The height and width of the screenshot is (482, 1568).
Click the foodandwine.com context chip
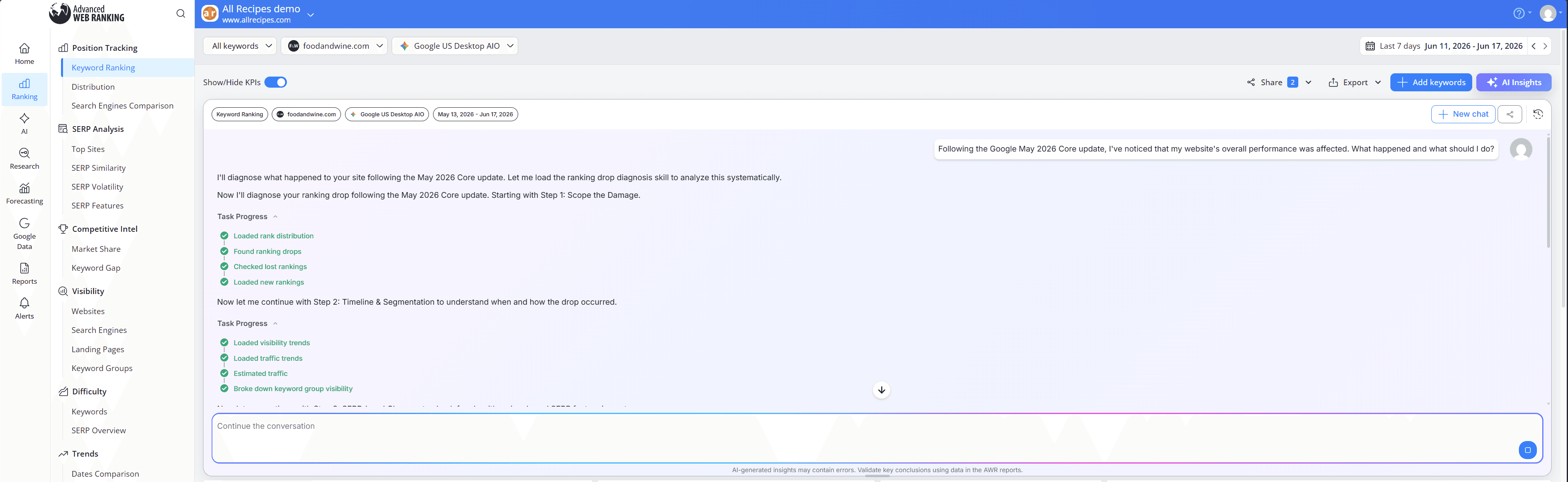tap(306, 114)
